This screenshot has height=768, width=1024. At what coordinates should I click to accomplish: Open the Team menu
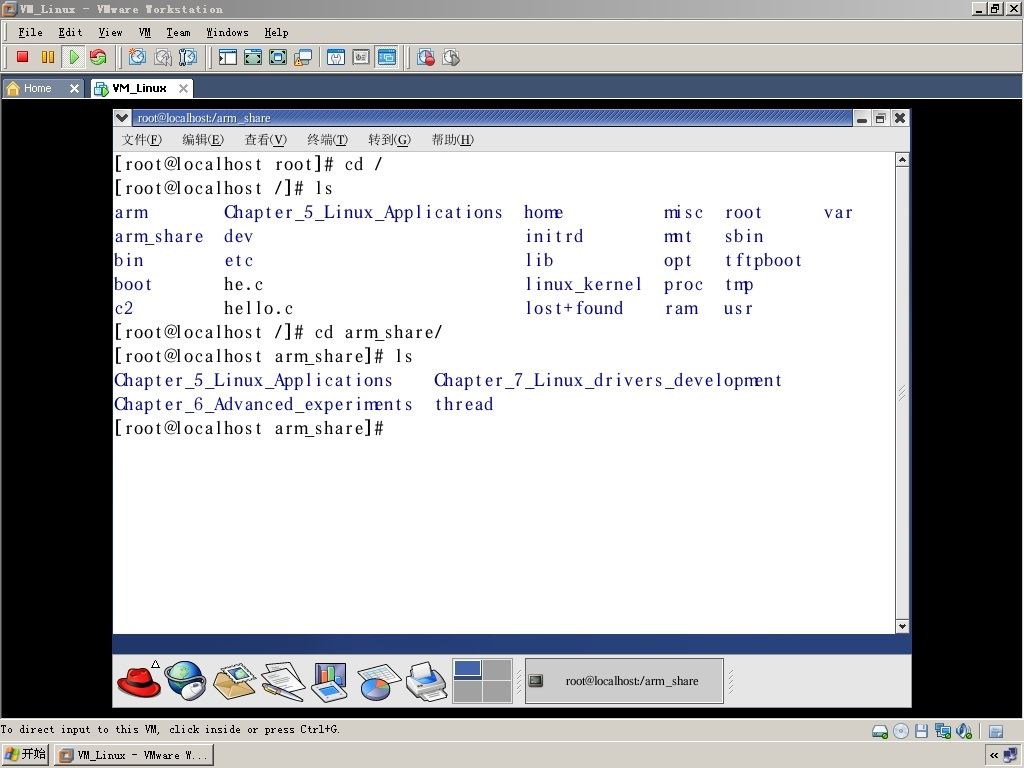178,33
